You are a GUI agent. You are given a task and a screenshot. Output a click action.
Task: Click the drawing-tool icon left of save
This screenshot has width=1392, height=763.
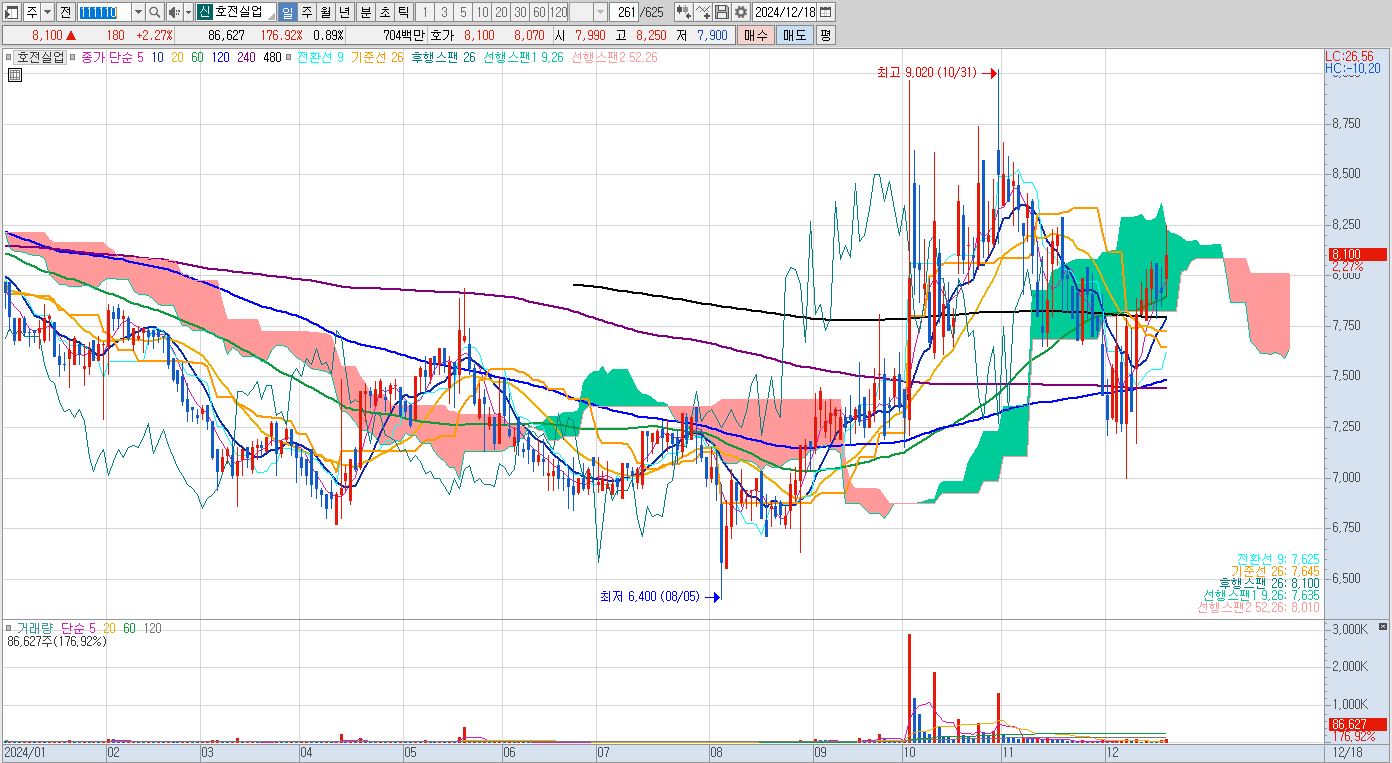click(703, 12)
